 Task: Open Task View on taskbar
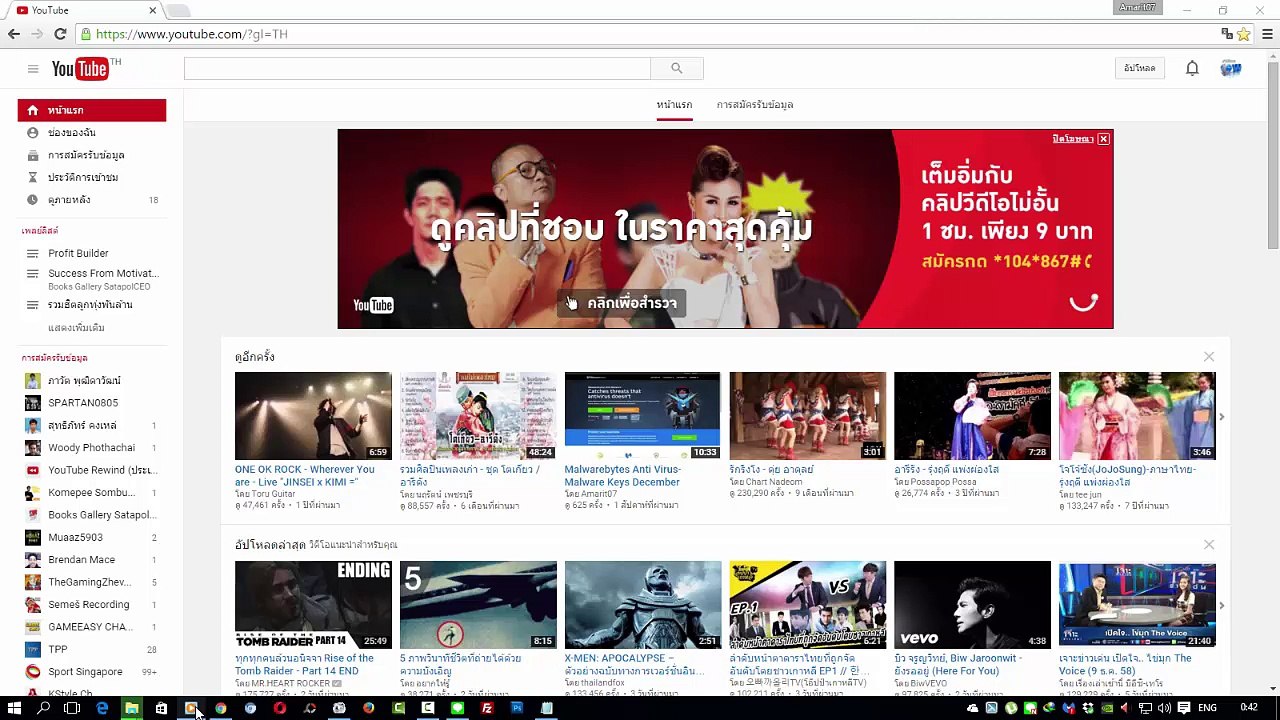(x=72, y=708)
